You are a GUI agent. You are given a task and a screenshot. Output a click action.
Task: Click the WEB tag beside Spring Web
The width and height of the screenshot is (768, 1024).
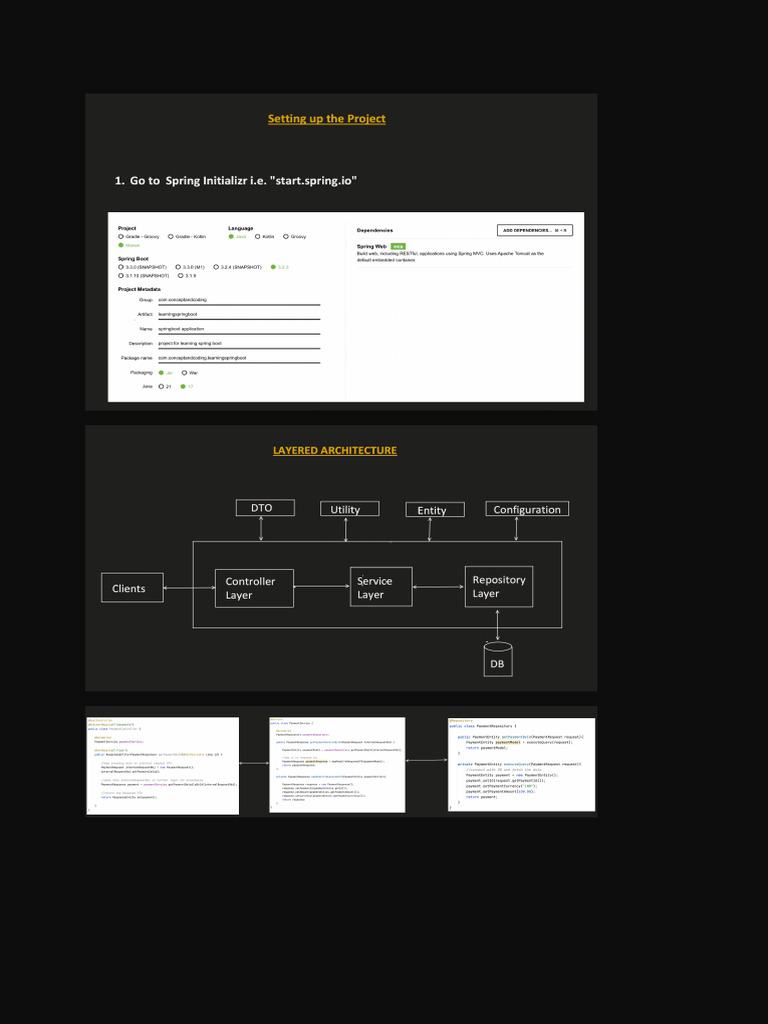click(x=398, y=246)
